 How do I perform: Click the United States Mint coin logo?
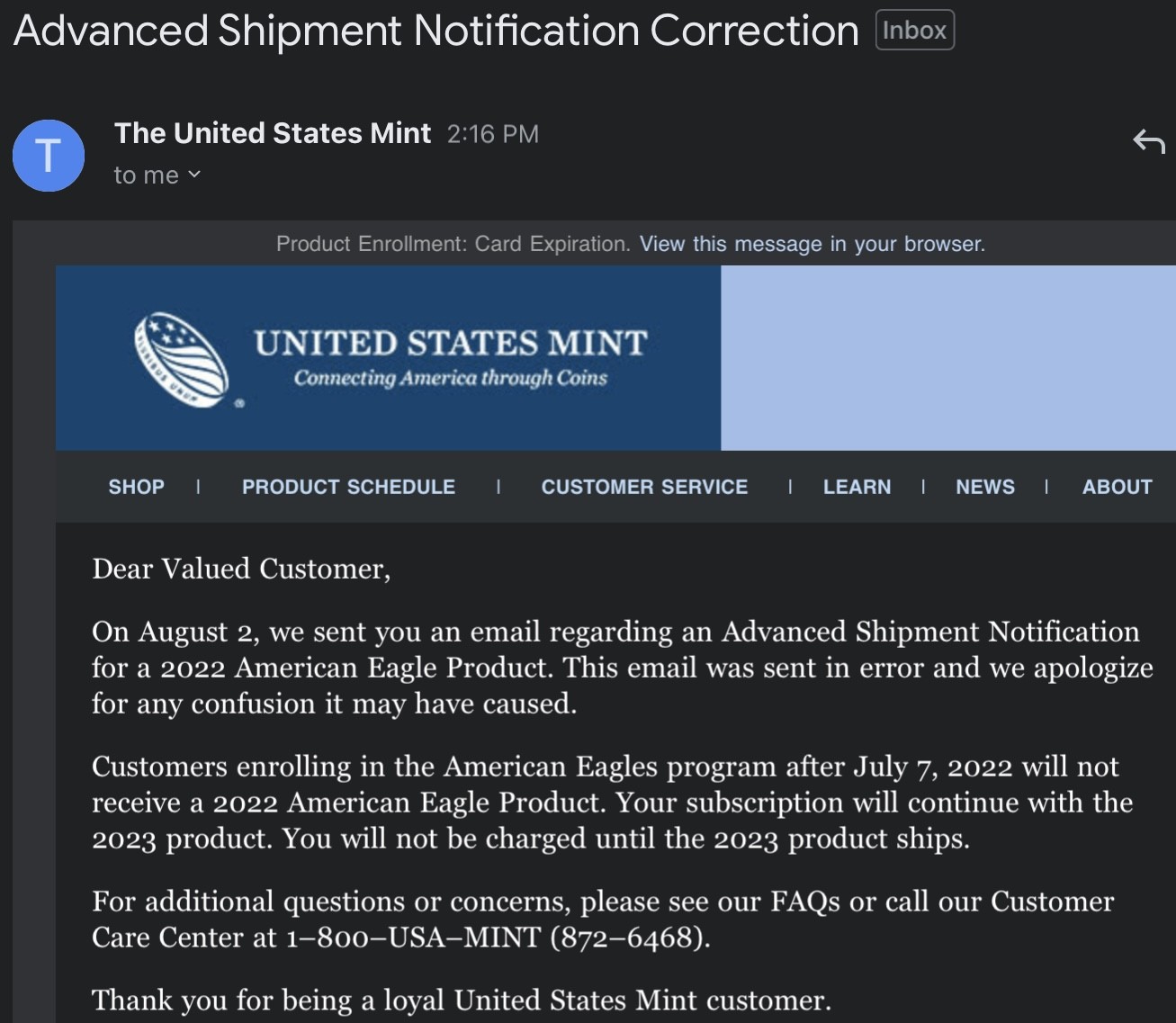(181, 359)
